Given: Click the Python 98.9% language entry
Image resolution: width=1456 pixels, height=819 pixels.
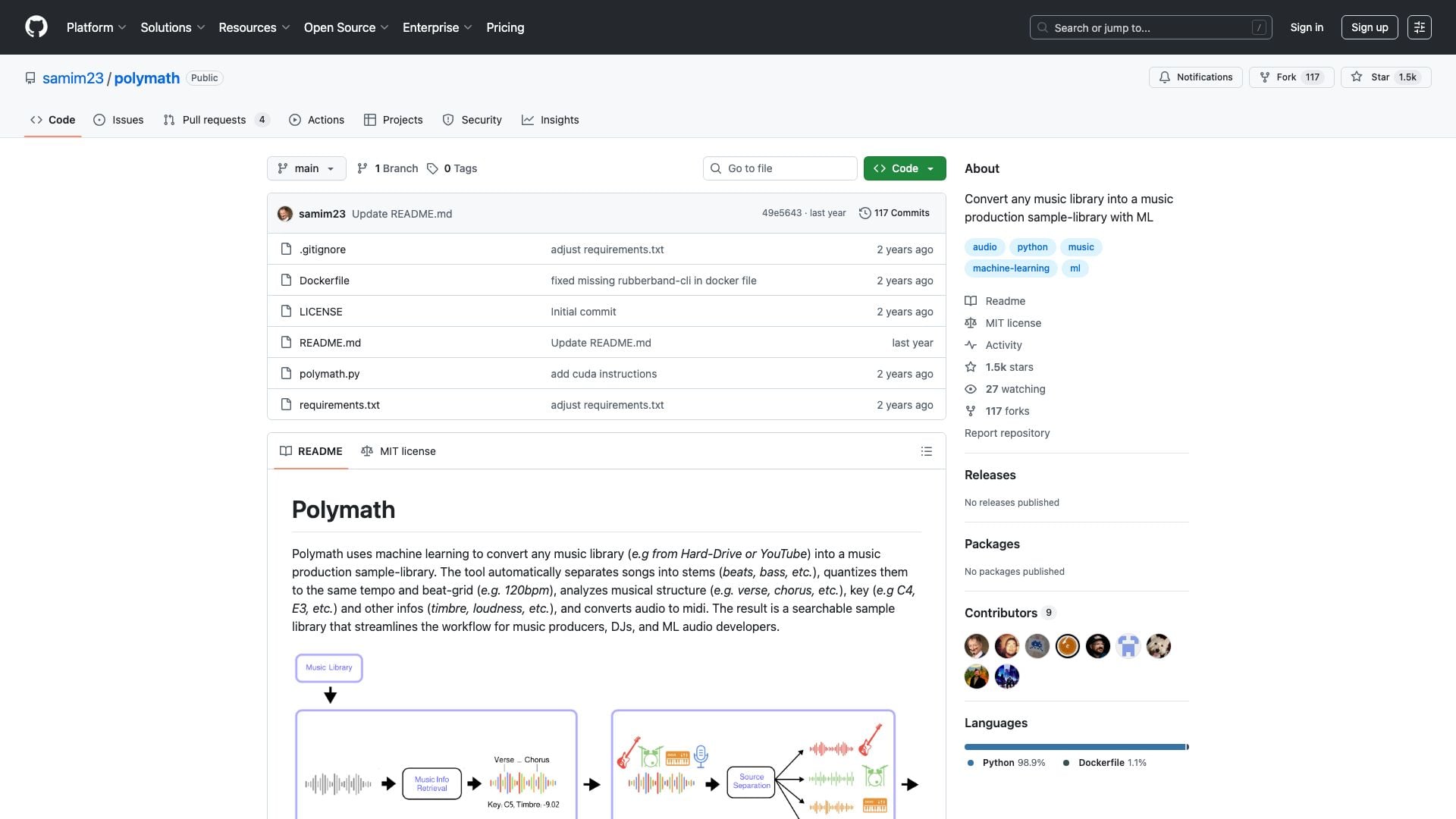Looking at the screenshot, I should tap(1006, 763).
